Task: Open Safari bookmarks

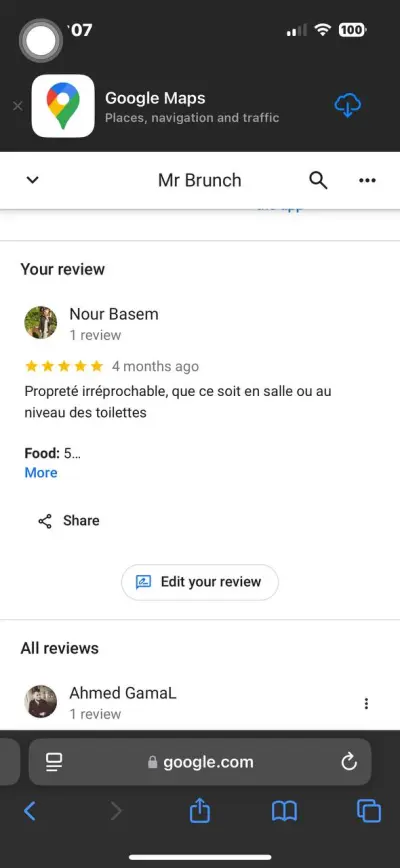Action: click(x=284, y=812)
